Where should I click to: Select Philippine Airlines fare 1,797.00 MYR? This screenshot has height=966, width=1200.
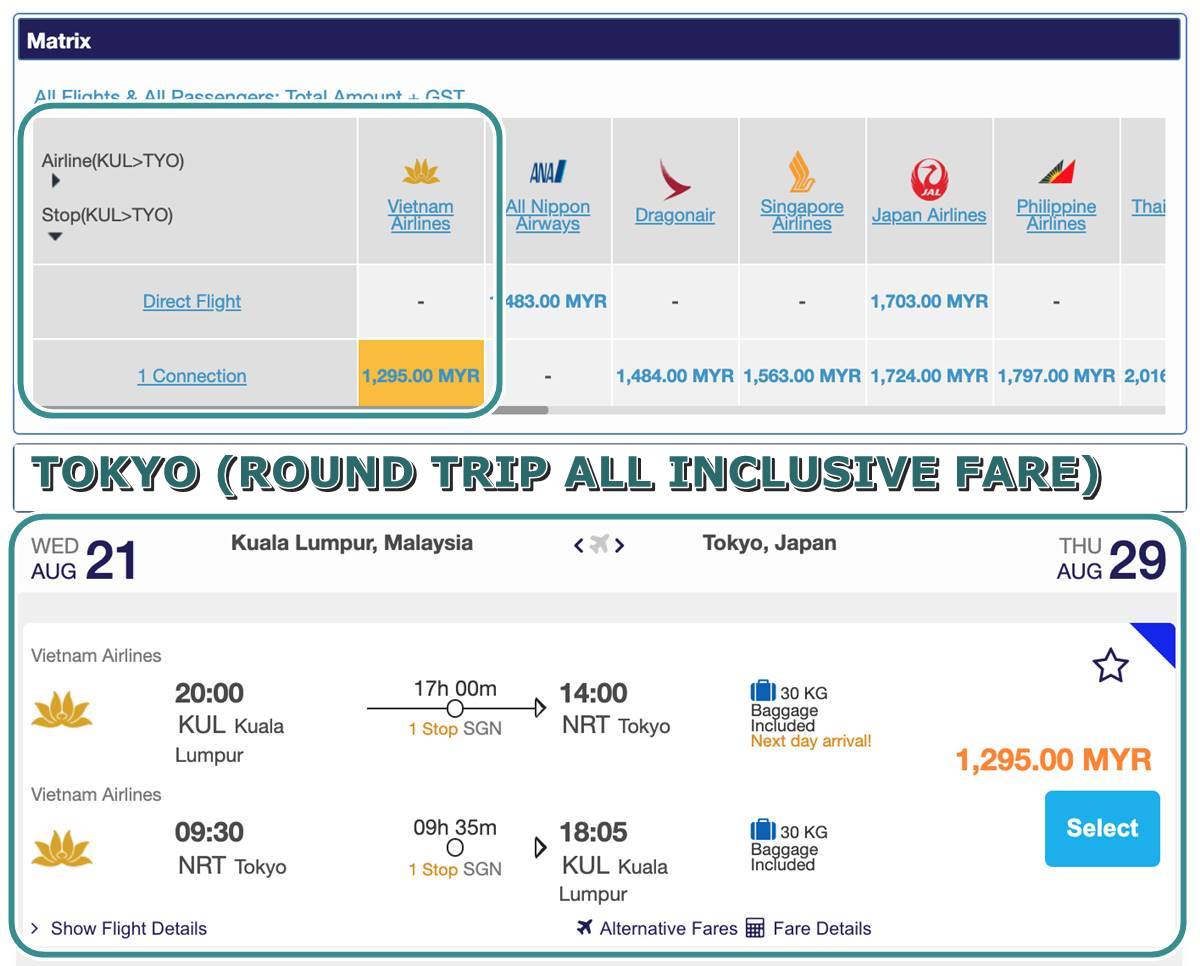(1056, 376)
